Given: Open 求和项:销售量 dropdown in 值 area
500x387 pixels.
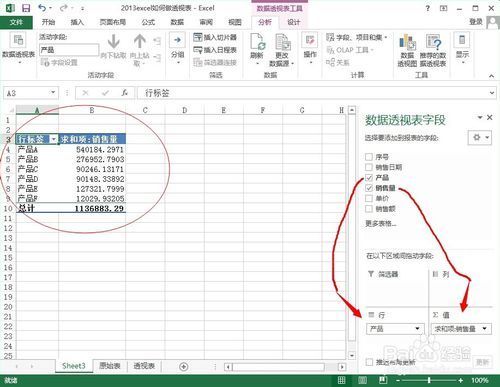Looking at the screenshot, I should coord(485,329).
